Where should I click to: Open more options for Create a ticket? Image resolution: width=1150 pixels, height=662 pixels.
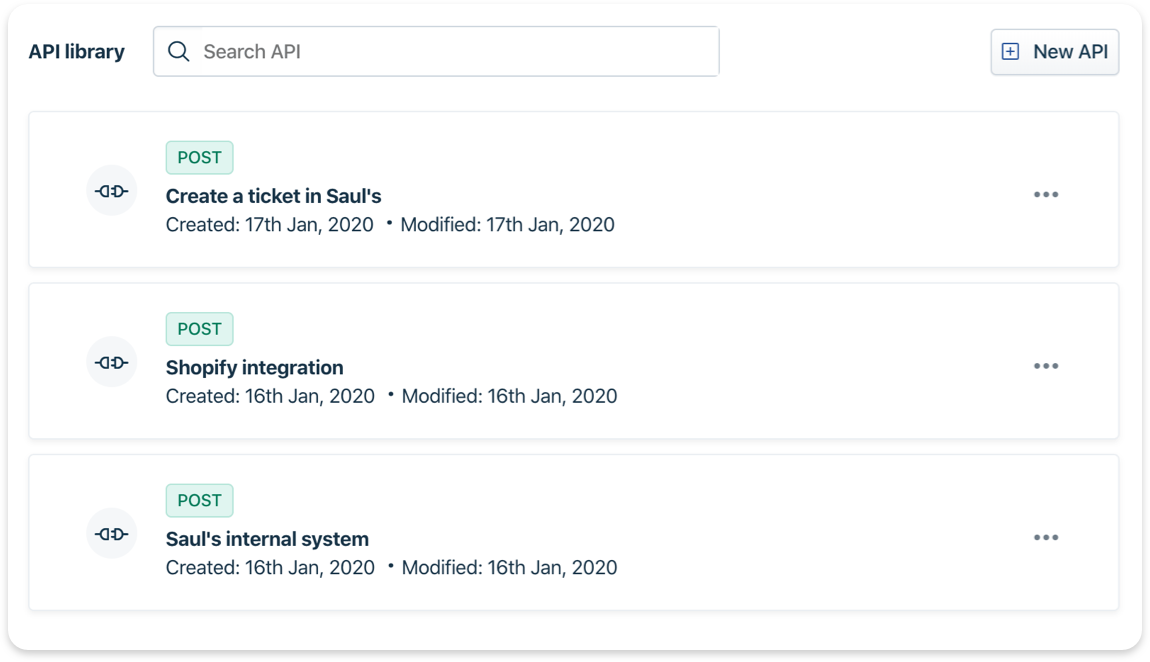[1046, 195]
